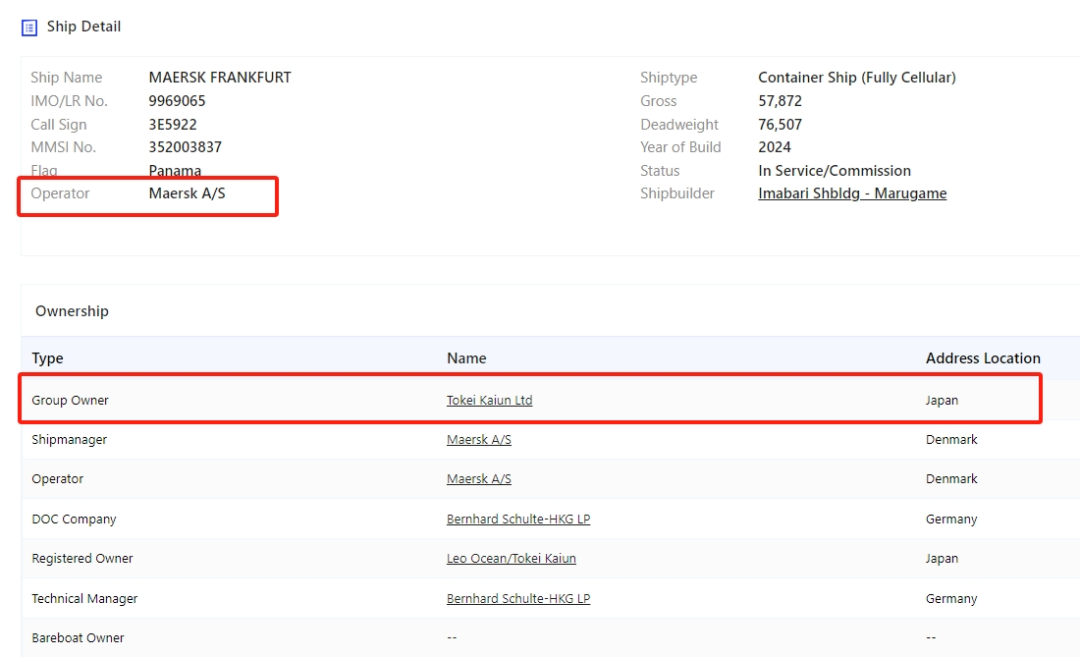Click the MMSI No. field label

(63, 147)
